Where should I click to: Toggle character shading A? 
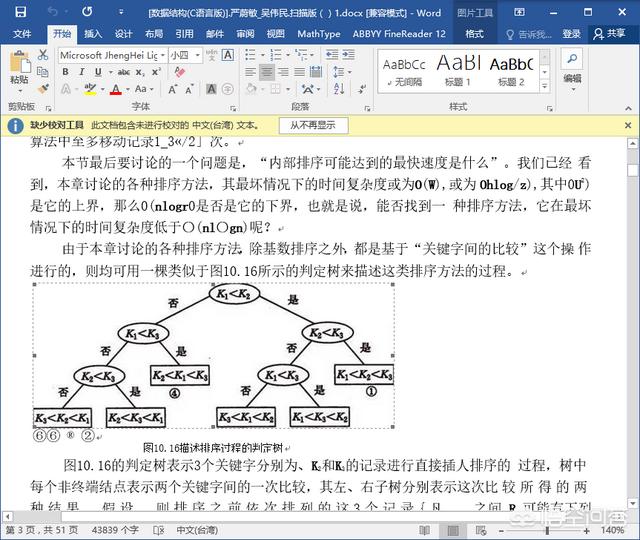point(211,89)
